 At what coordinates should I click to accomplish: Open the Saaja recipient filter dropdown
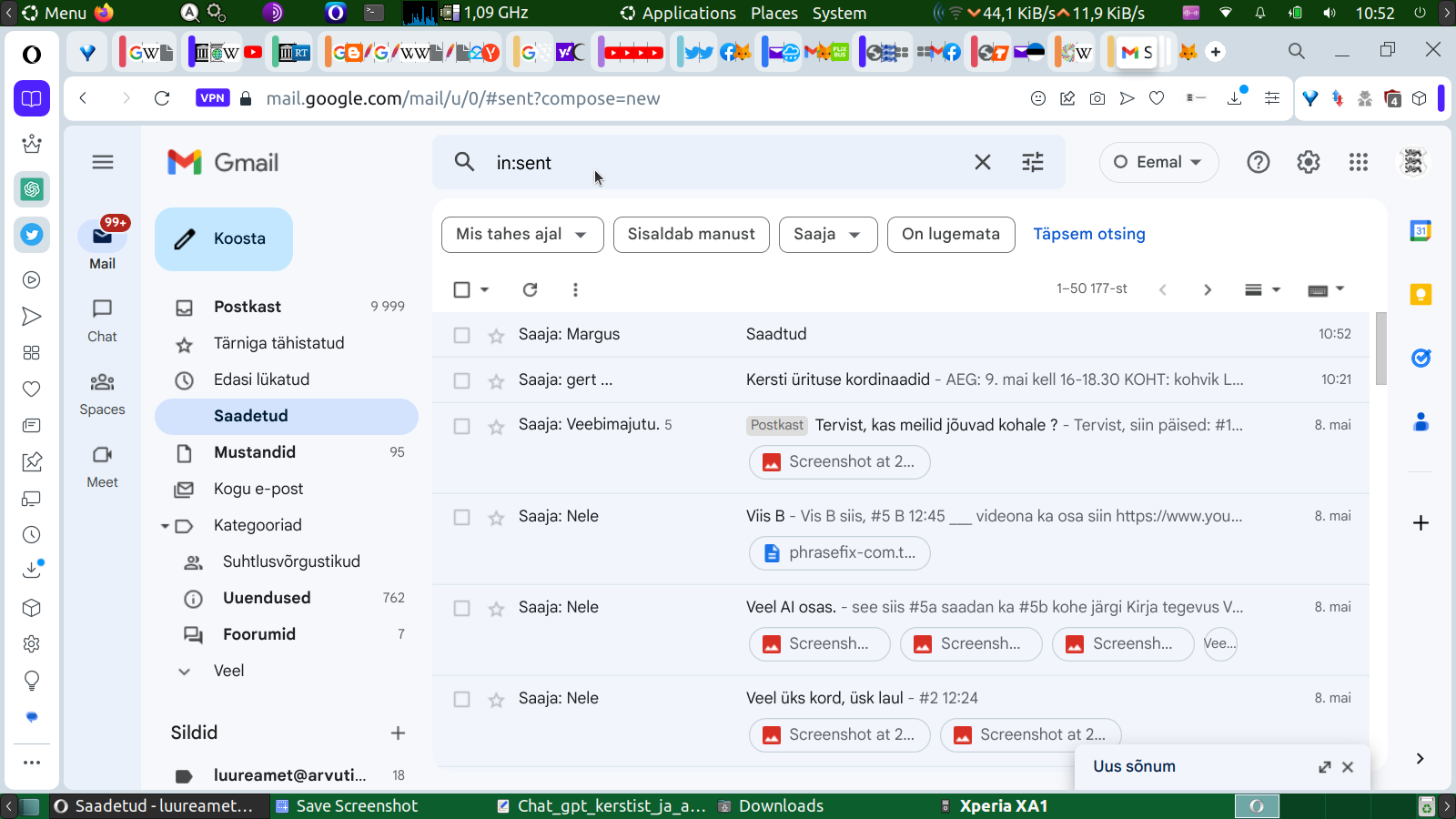827,234
